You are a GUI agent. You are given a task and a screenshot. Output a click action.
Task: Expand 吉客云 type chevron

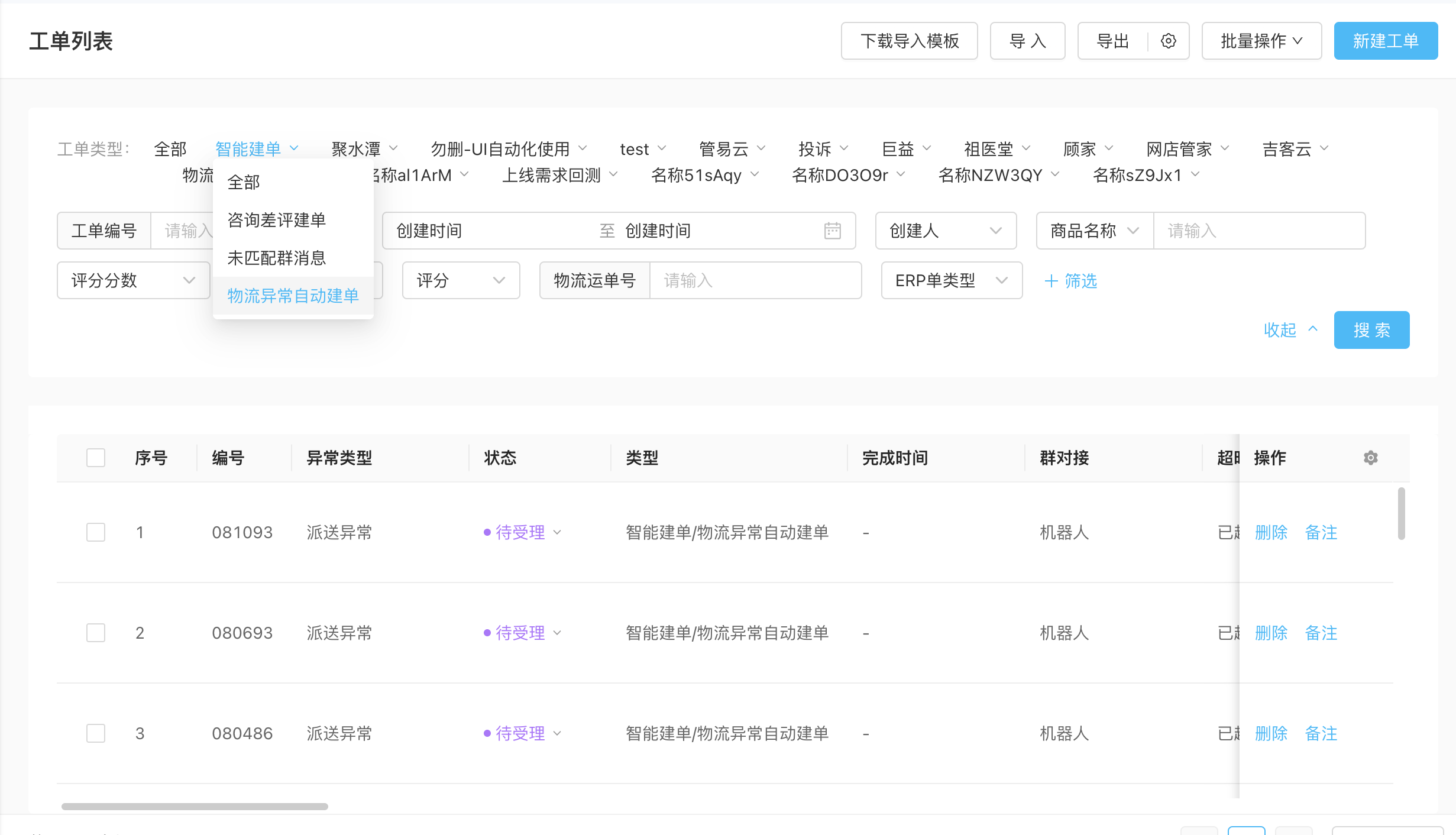(x=1324, y=148)
